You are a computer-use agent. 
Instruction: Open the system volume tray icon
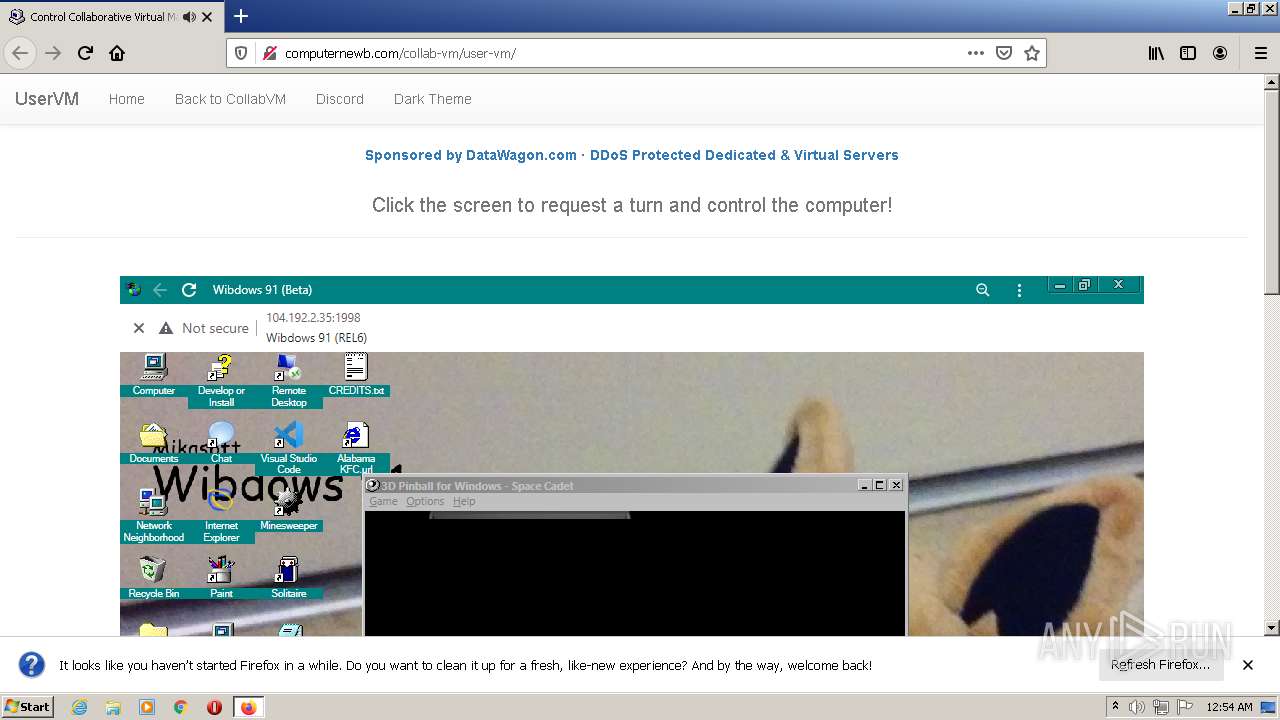(1138, 707)
